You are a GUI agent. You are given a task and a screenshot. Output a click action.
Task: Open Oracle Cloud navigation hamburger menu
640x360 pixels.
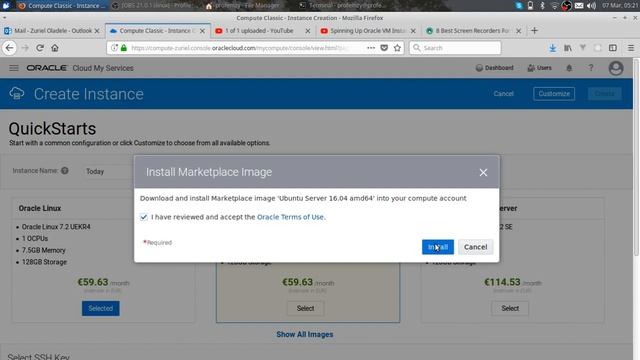pyautogui.click(x=14, y=68)
